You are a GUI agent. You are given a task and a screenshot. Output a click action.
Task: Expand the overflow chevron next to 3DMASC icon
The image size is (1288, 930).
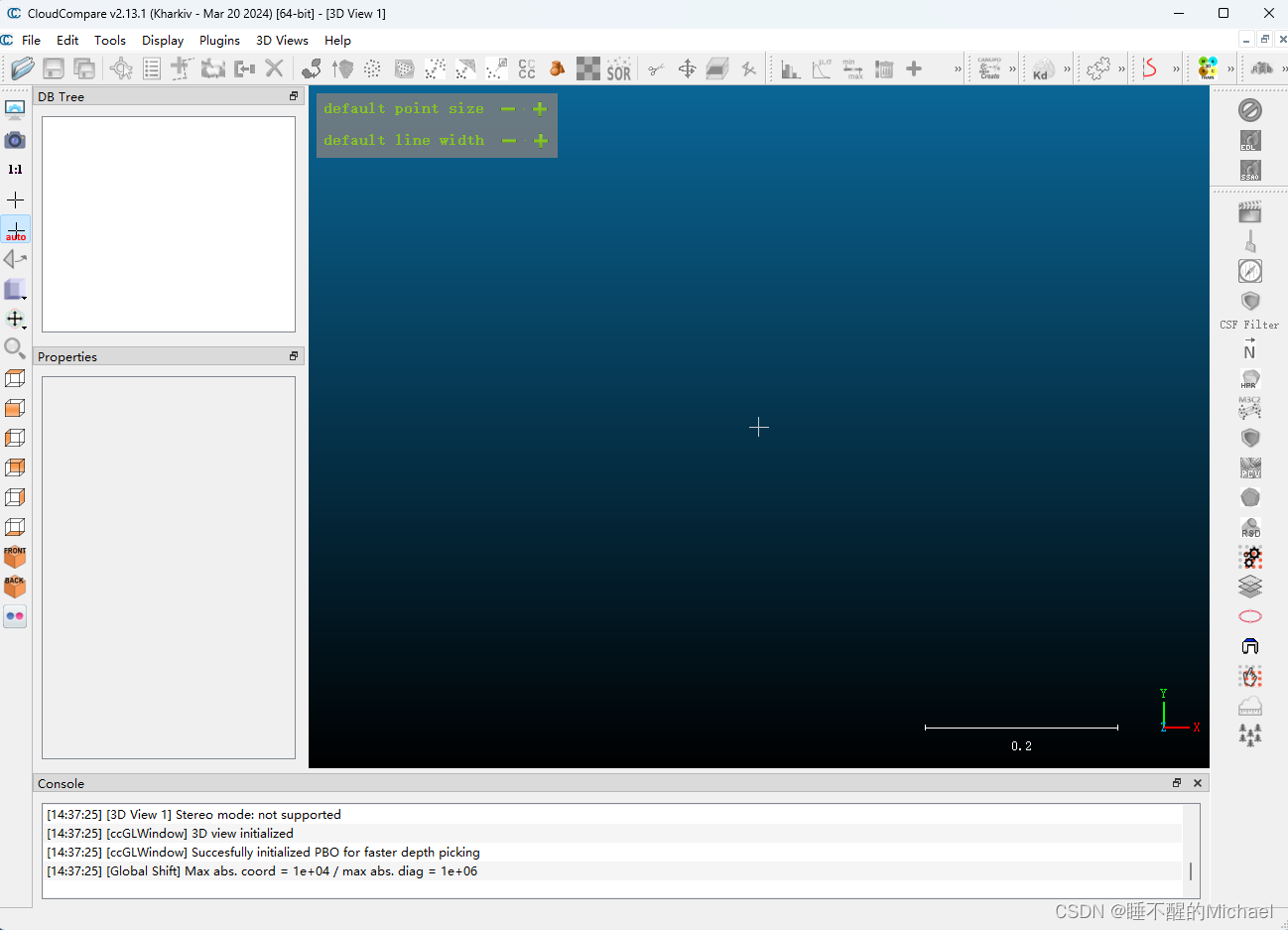pos(1230,69)
